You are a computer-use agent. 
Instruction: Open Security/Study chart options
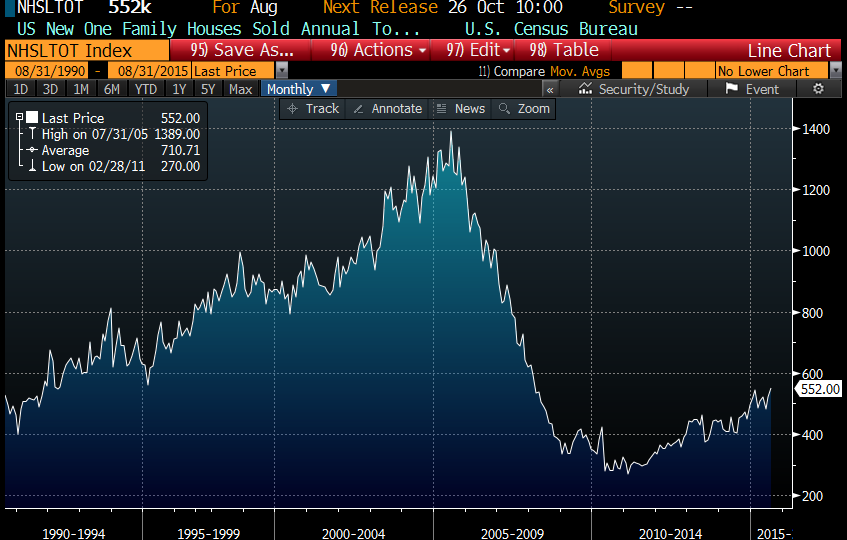[634, 89]
